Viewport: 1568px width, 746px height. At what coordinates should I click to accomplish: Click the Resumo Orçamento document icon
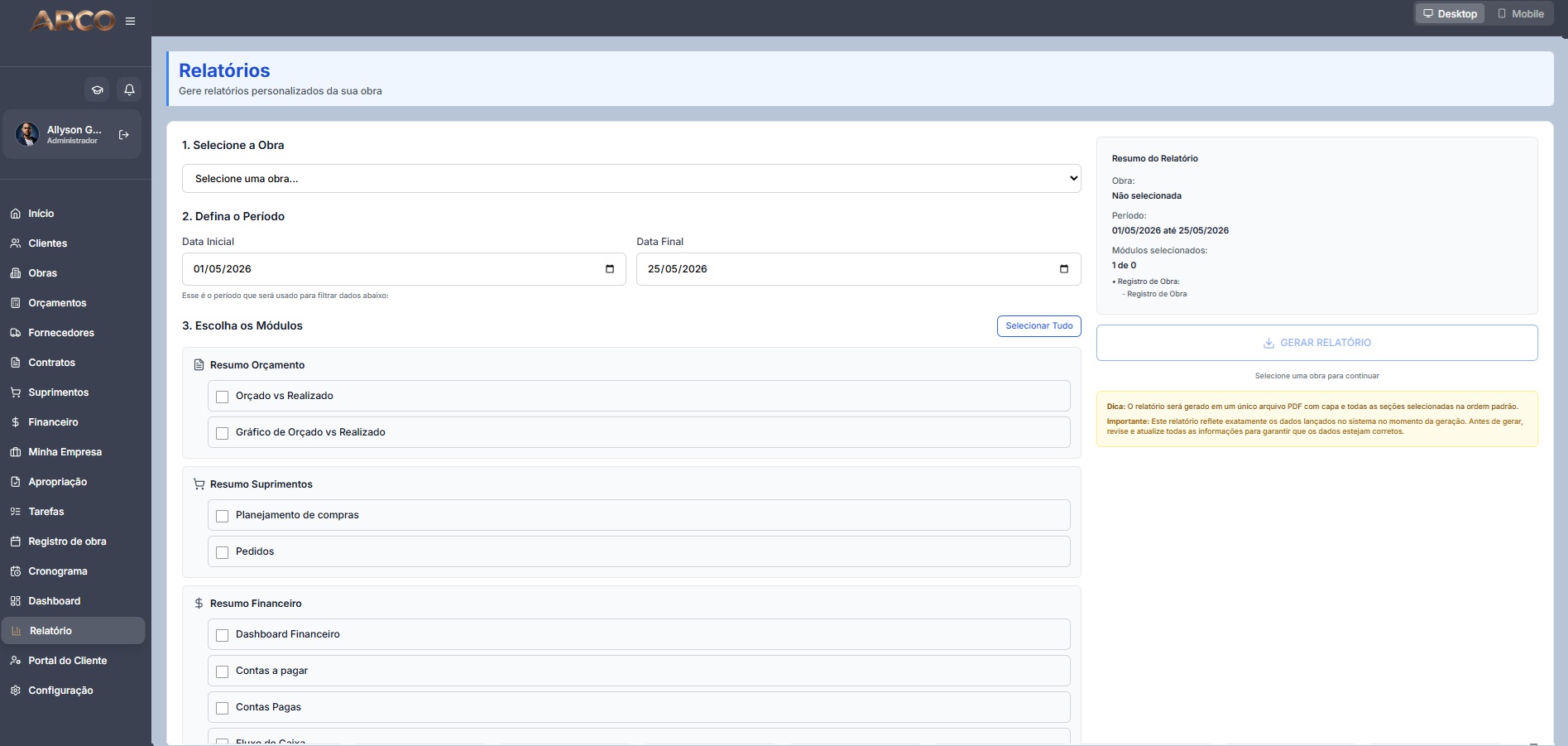(x=199, y=365)
